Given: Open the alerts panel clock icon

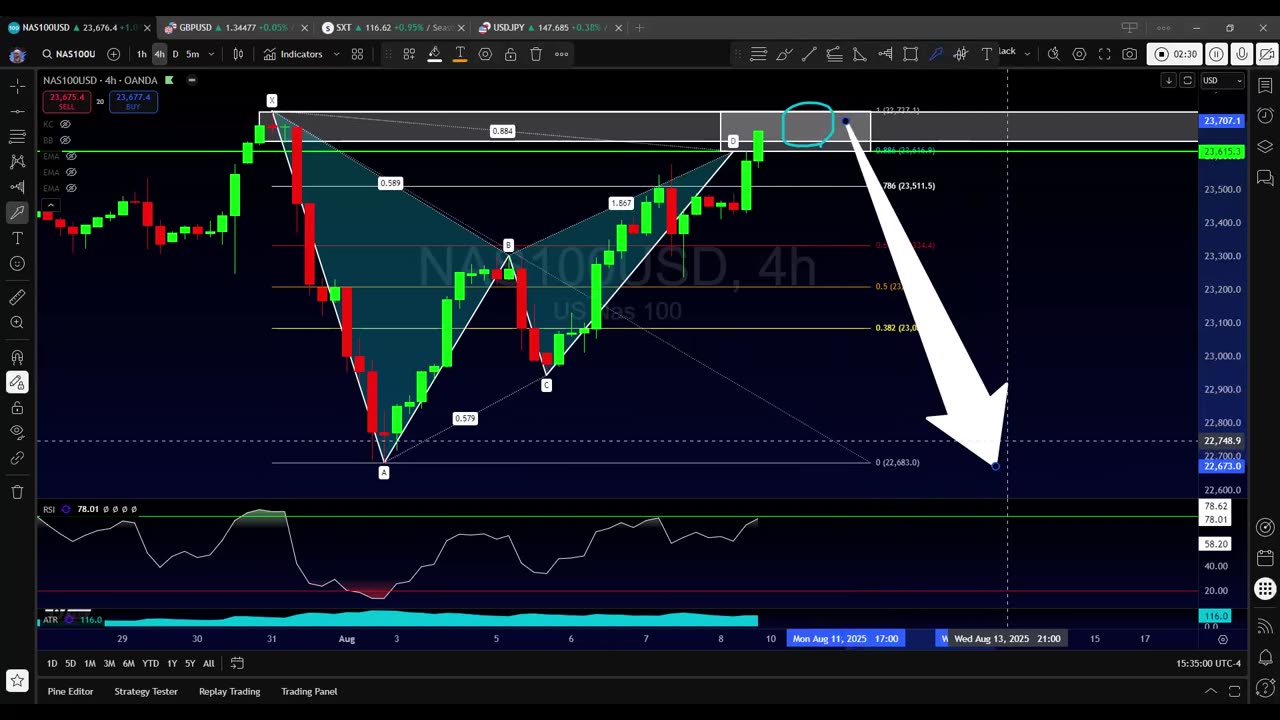Looking at the screenshot, I should (x=1265, y=116).
